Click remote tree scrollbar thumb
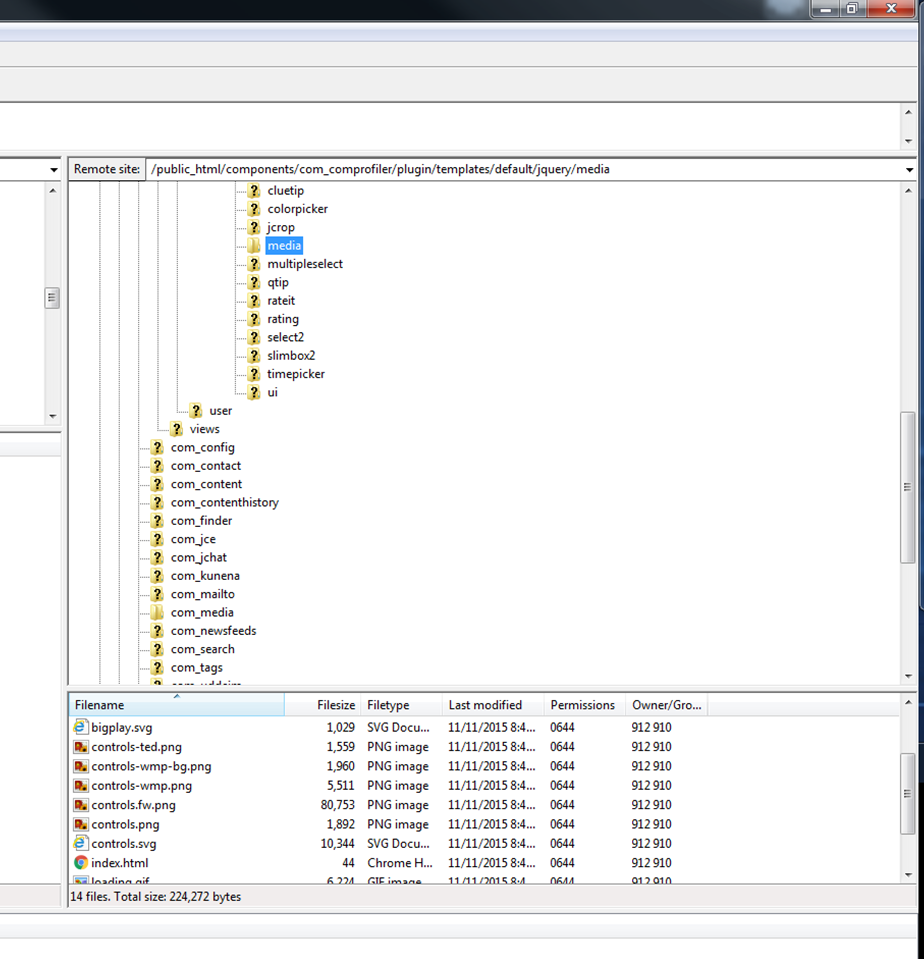 [x=907, y=487]
